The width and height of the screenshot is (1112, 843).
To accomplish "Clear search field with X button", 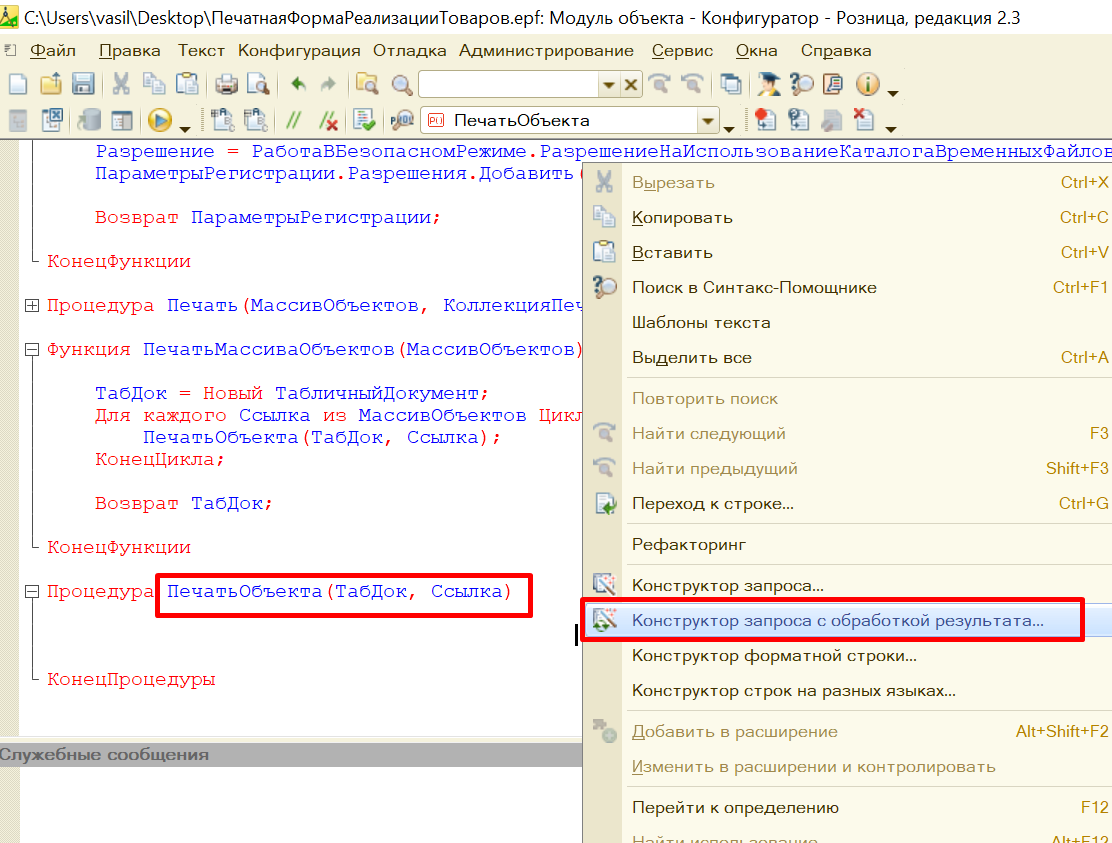I will coord(630,85).
